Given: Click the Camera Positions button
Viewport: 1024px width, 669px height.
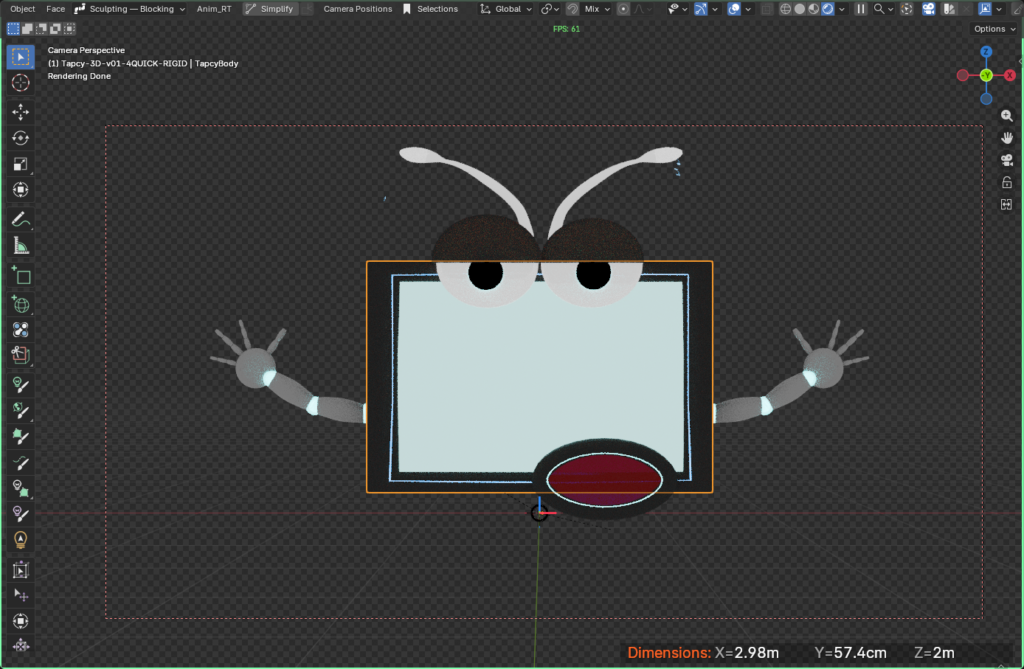Looking at the screenshot, I should tap(357, 8).
